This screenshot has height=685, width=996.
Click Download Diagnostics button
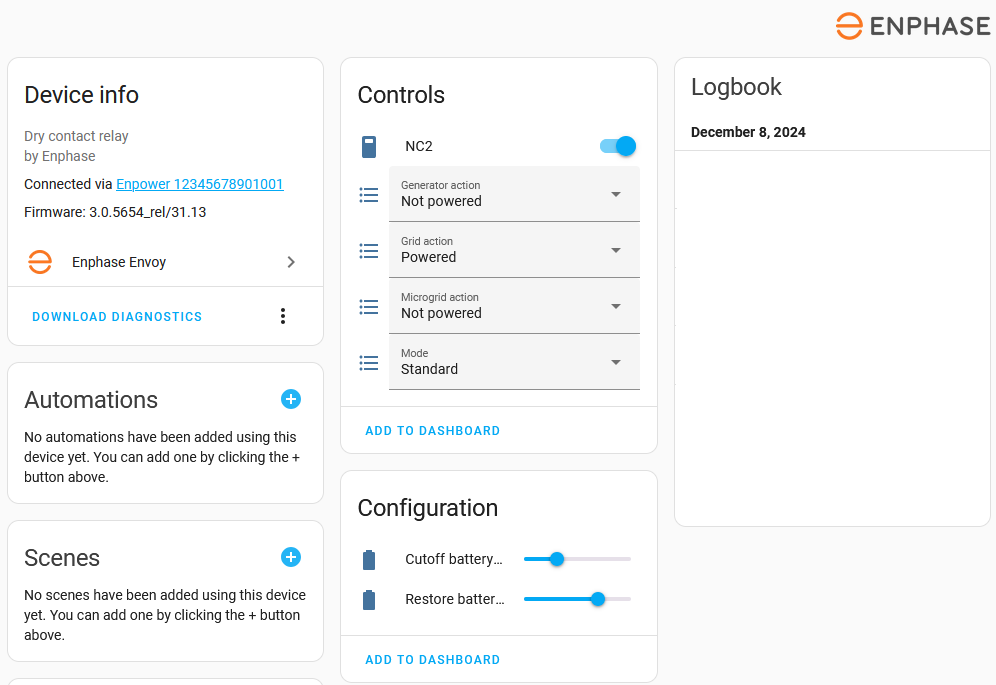117,317
